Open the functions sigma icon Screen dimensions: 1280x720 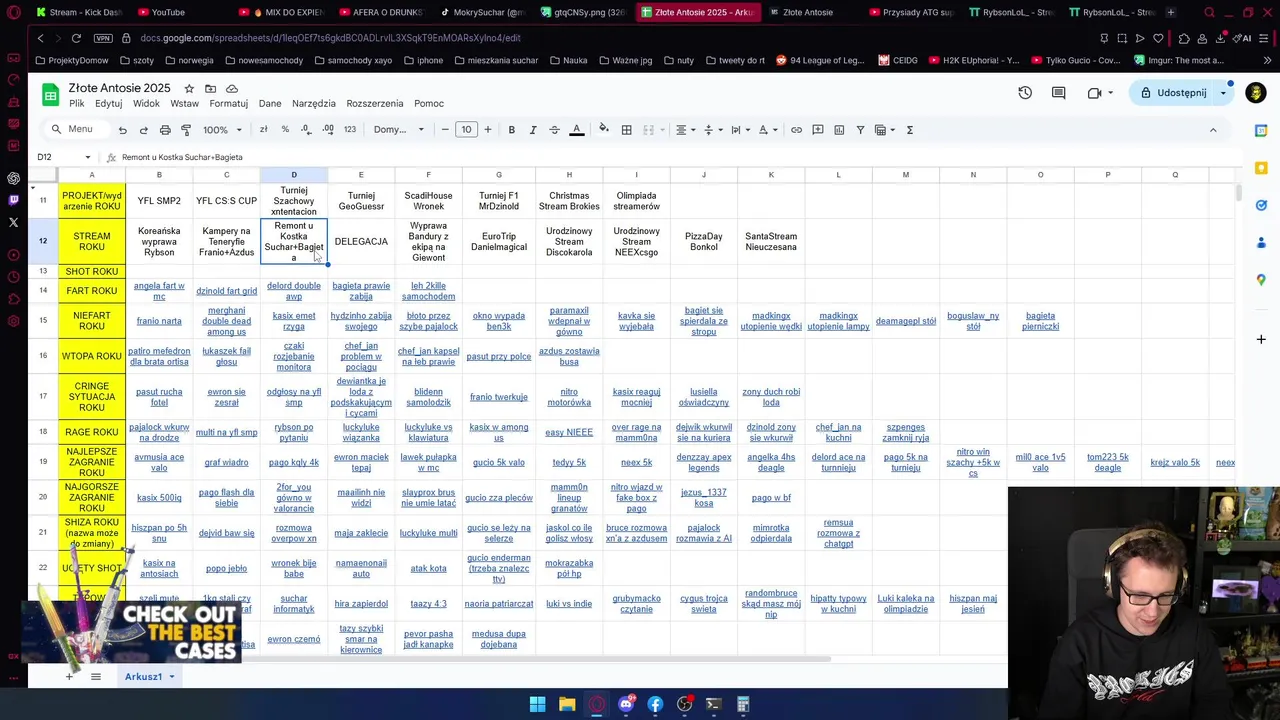[x=909, y=130]
